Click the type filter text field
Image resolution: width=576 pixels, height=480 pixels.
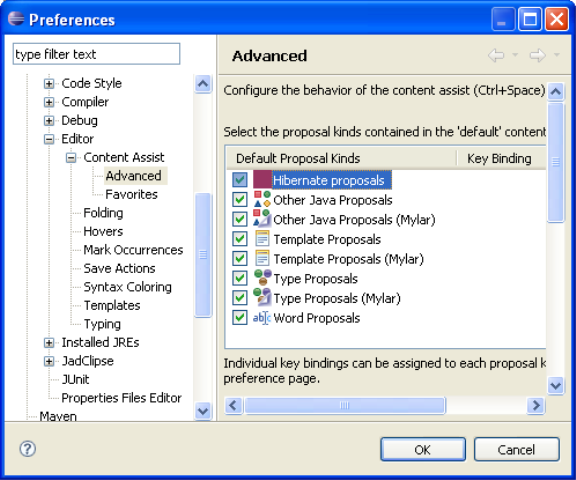[96, 54]
